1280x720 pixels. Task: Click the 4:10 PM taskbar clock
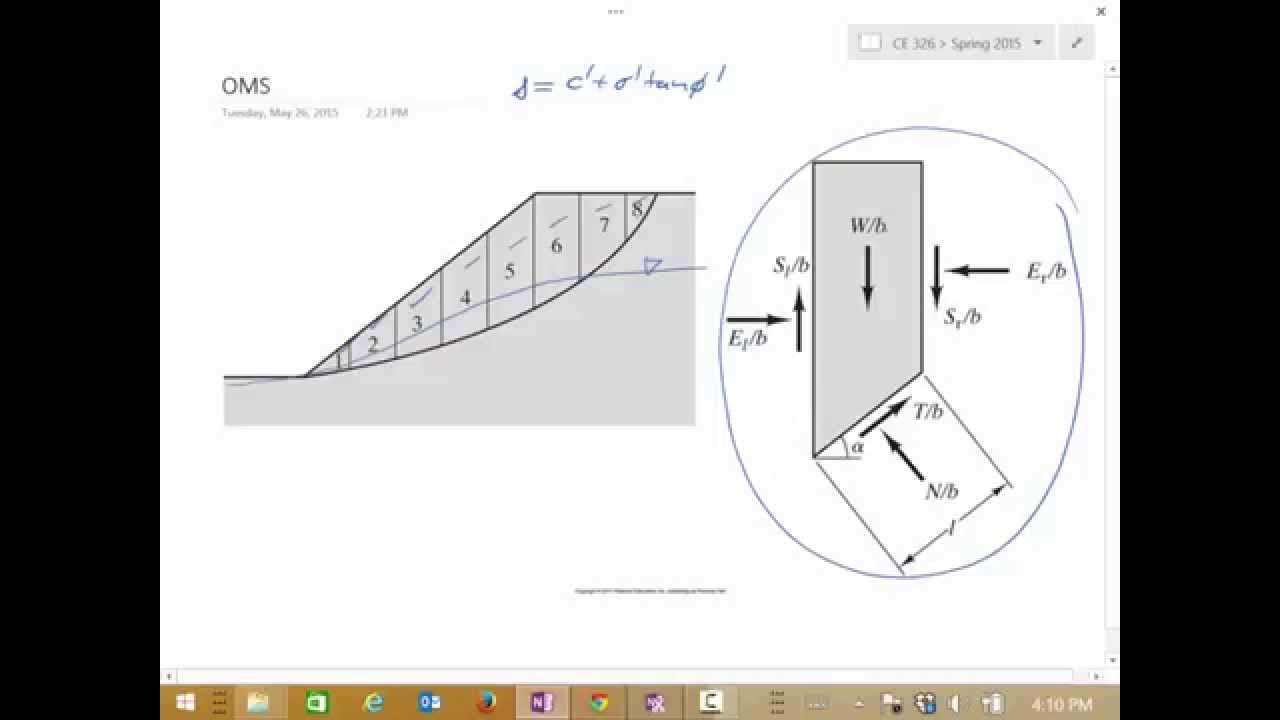click(1061, 705)
